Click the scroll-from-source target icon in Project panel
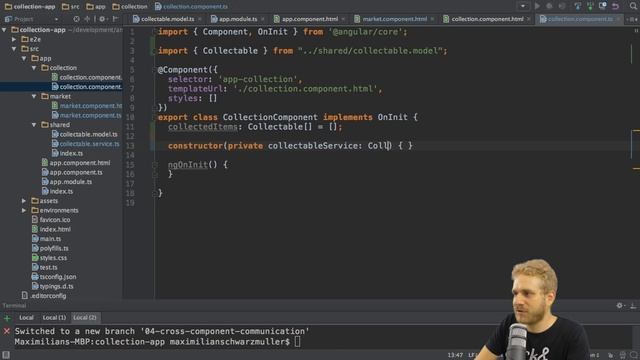 pos(76,19)
